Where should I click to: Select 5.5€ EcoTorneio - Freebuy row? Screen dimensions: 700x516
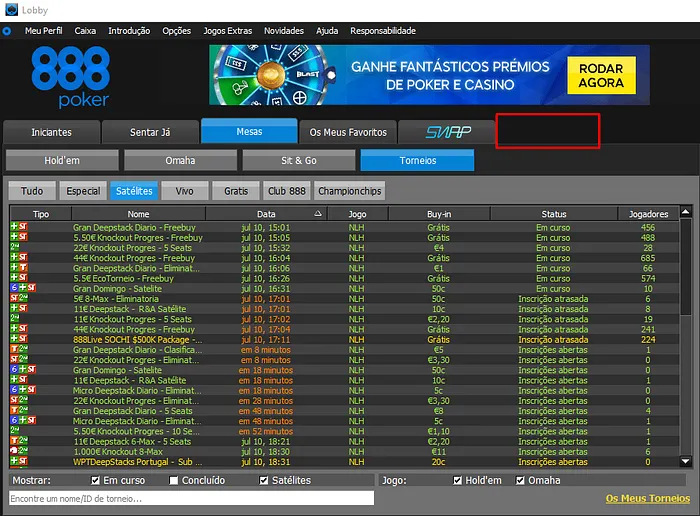344,278
